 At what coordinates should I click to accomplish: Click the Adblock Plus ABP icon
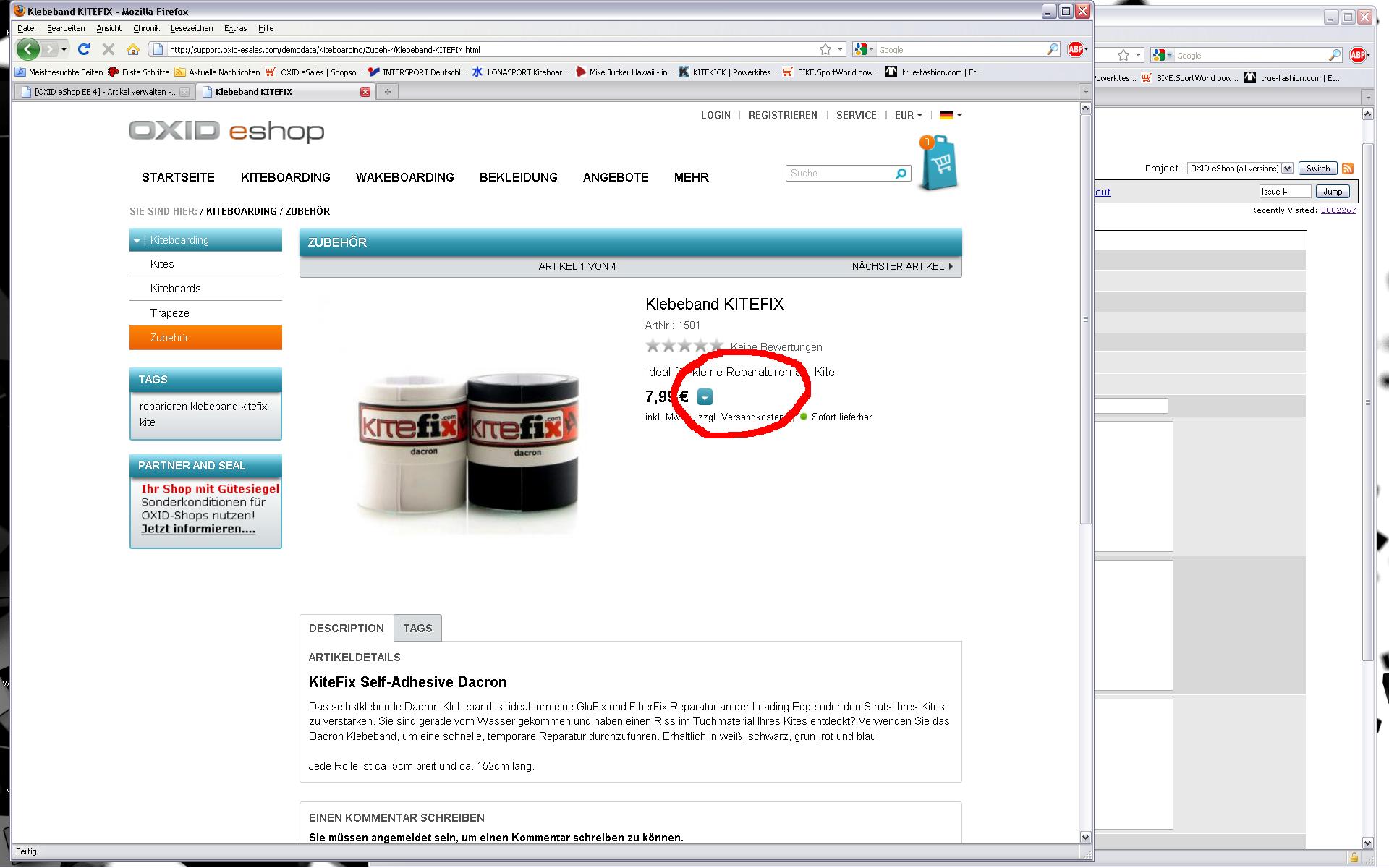click(1076, 49)
